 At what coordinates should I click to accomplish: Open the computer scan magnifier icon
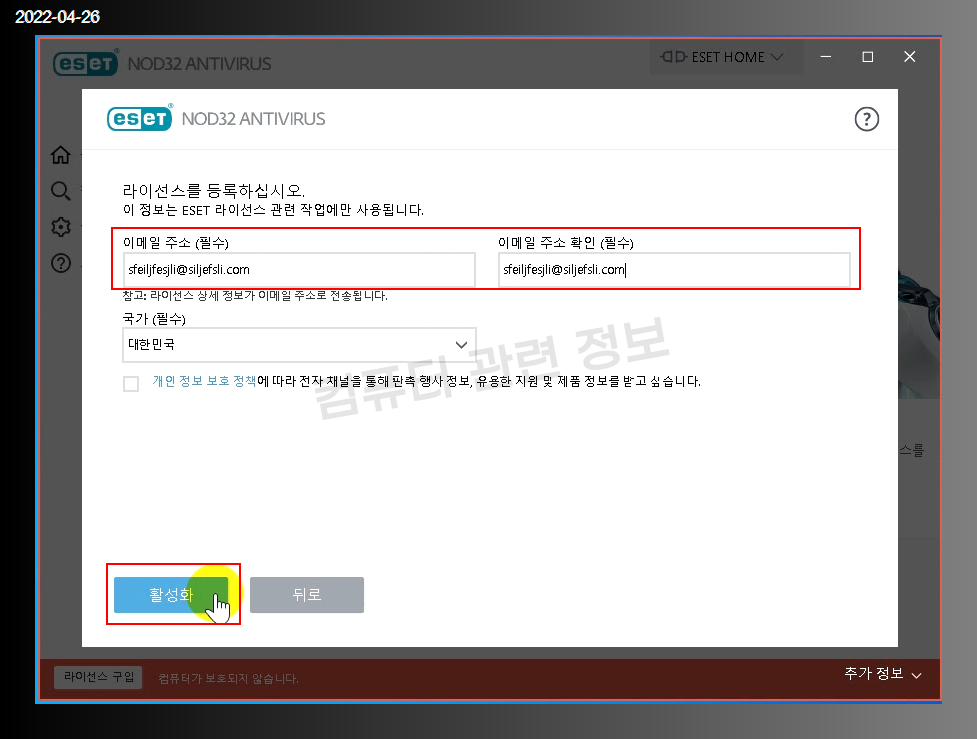tap(60, 191)
